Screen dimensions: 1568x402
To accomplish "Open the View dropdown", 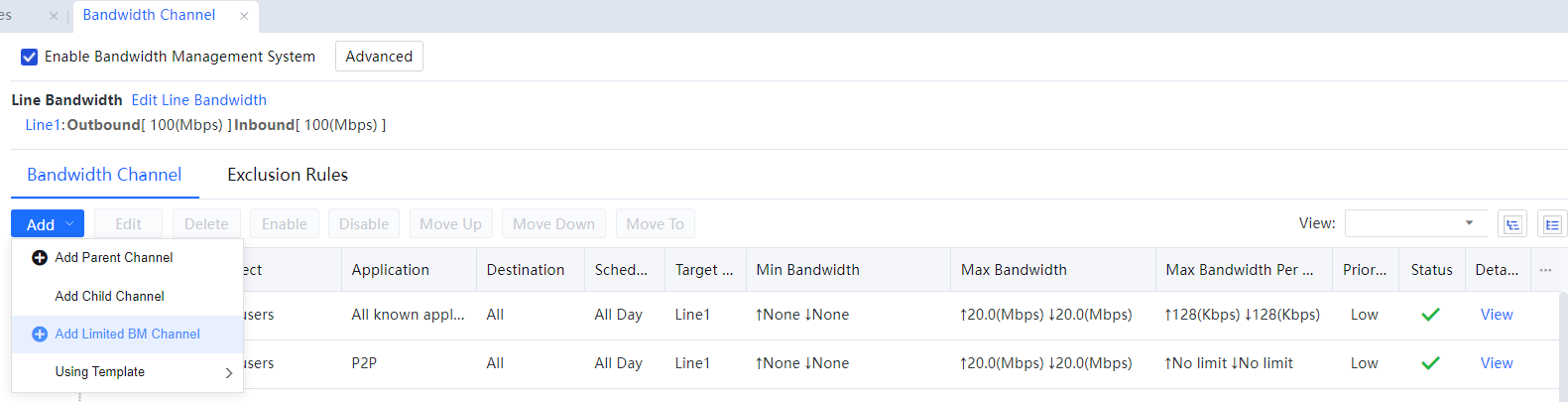I will (1415, 223).
